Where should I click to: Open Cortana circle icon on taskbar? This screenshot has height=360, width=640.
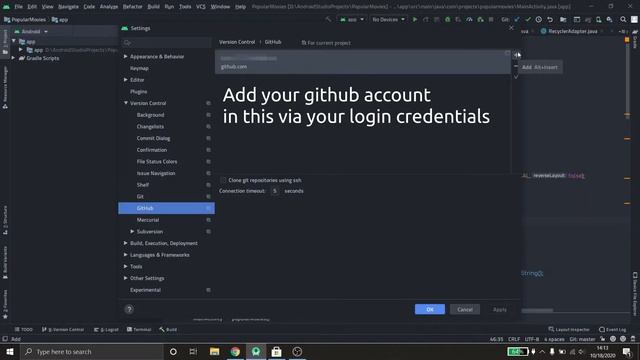(x=173, y=351)
